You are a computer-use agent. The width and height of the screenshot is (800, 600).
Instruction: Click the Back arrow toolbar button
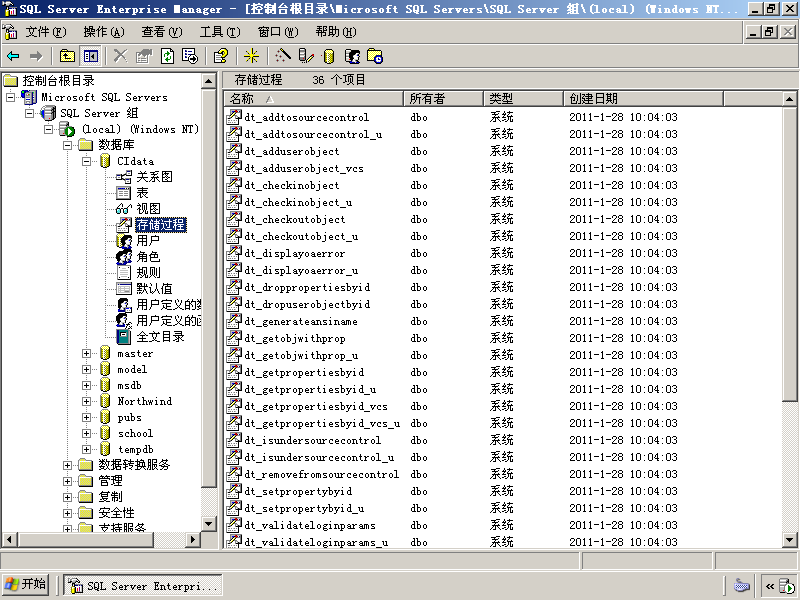click(x=13, y=56)
